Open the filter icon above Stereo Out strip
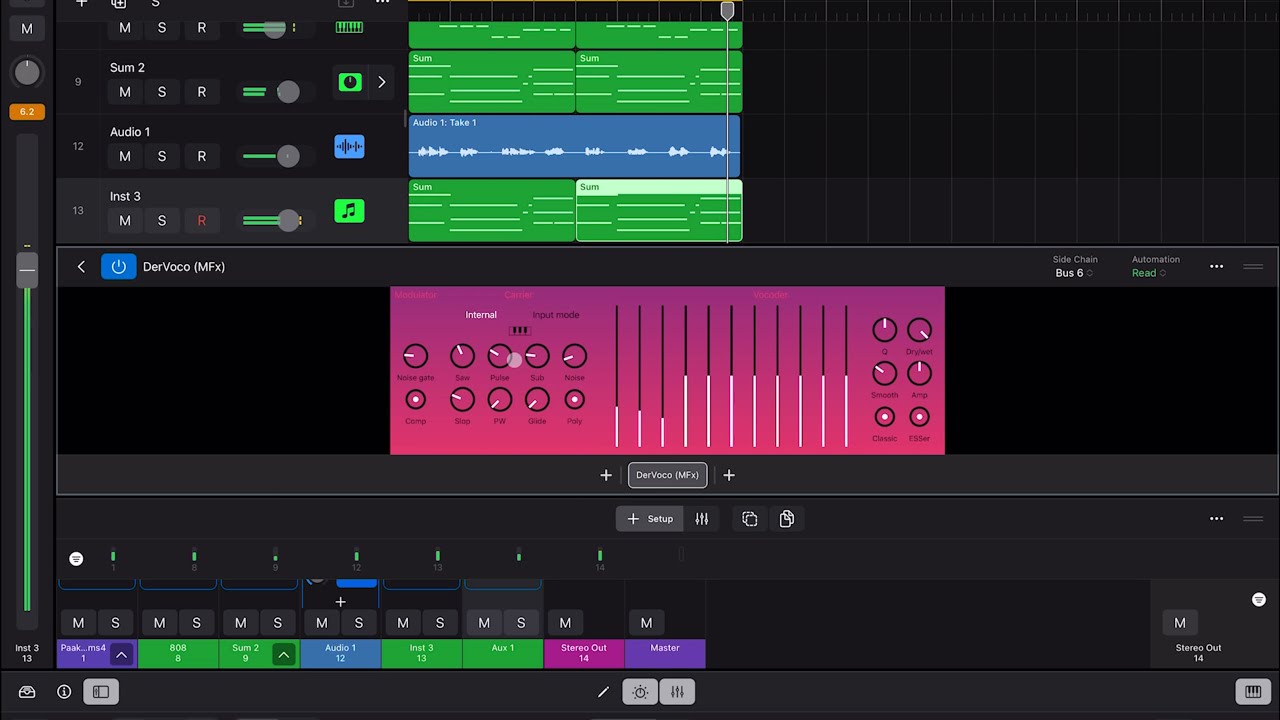Viewport: 1280px width, 720px height. 1259,600
